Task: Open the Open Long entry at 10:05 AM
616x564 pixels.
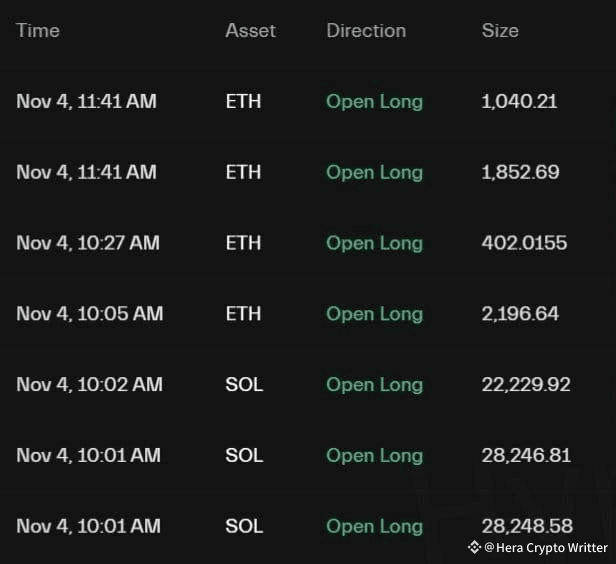Action: pos(374,314)
